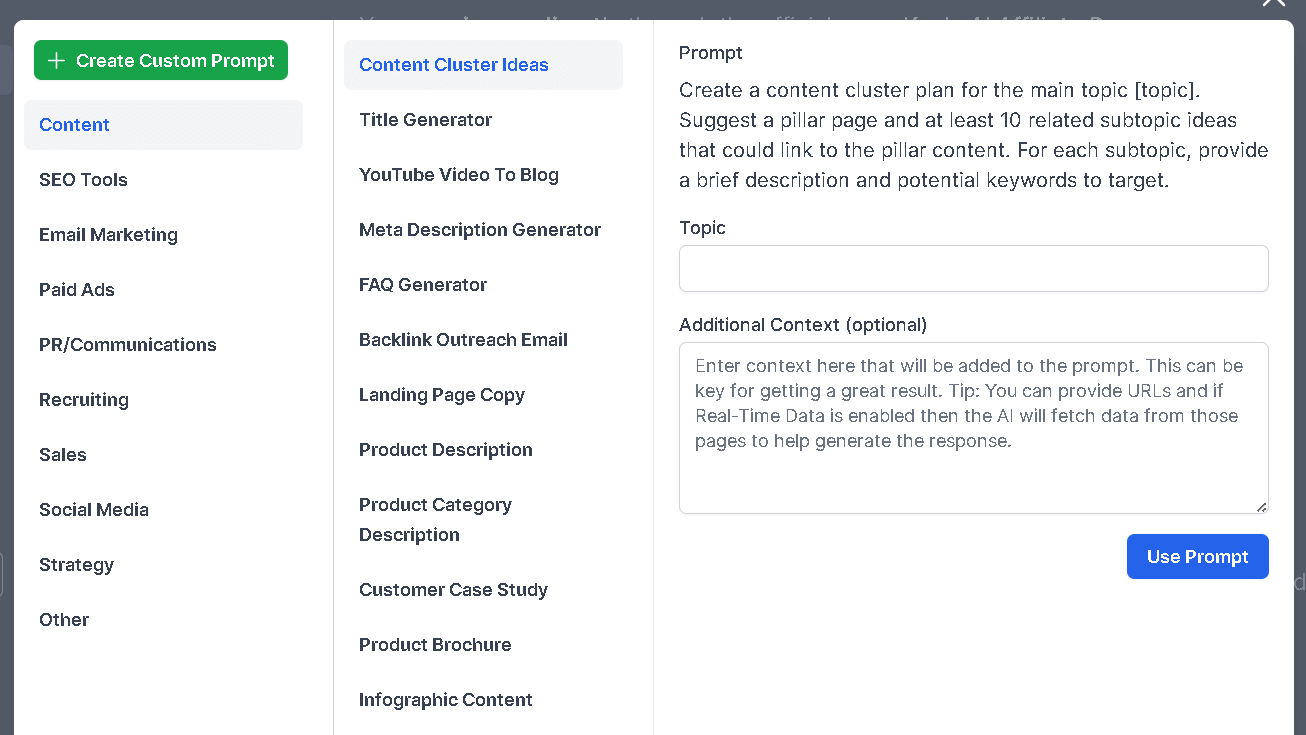Screen dimensions: 1306x735
Task: Pick the FAQ Generator prompt
Action: pos(423,285)
